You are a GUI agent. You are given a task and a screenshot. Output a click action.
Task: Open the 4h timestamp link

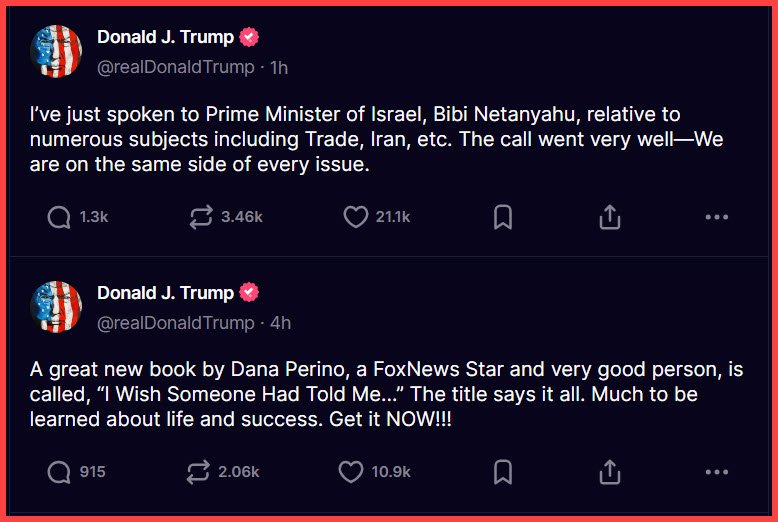pyautogui.click(x=280, y=323)
